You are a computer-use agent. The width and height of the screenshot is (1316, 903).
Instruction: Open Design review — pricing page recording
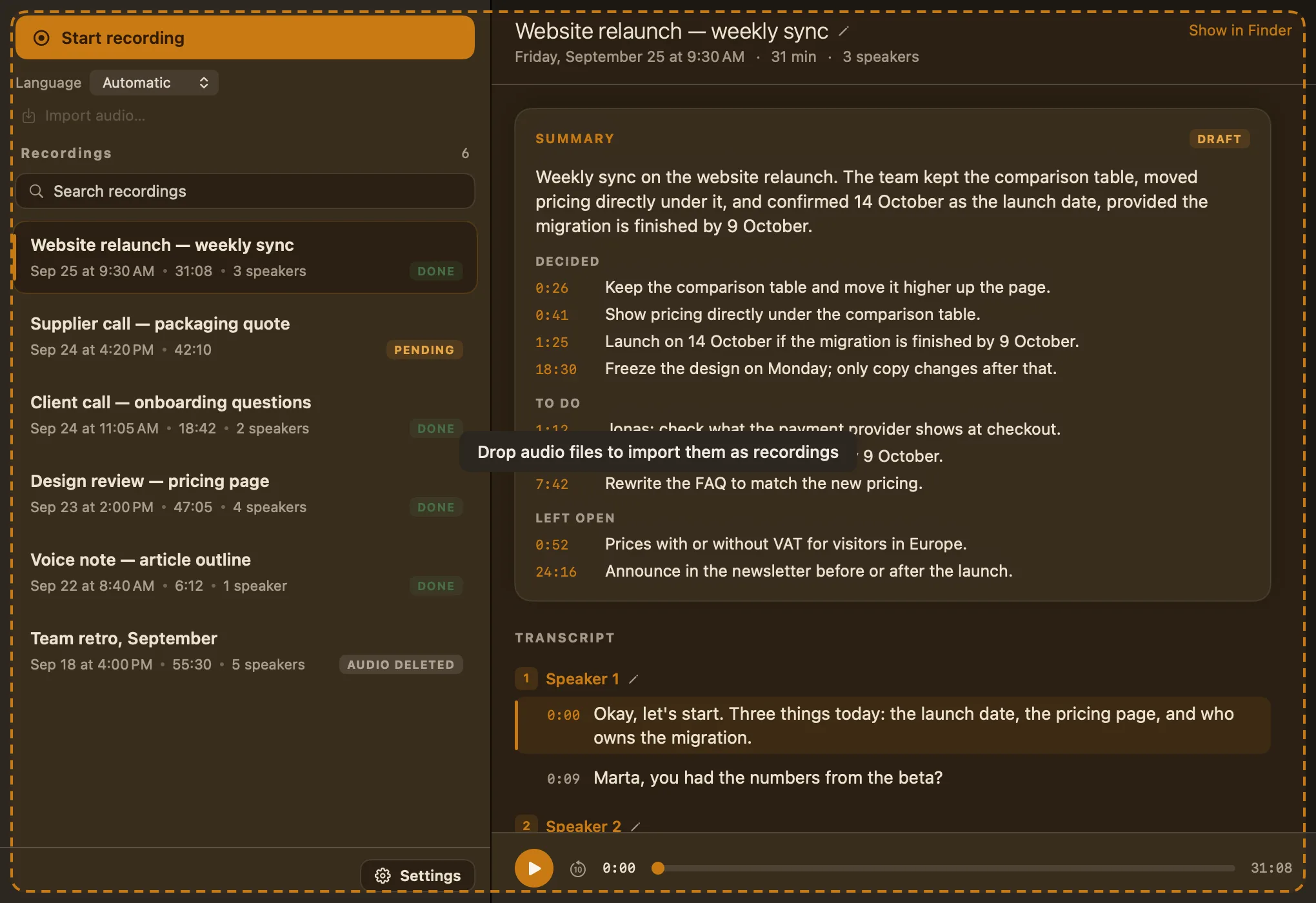click(245, 493)
